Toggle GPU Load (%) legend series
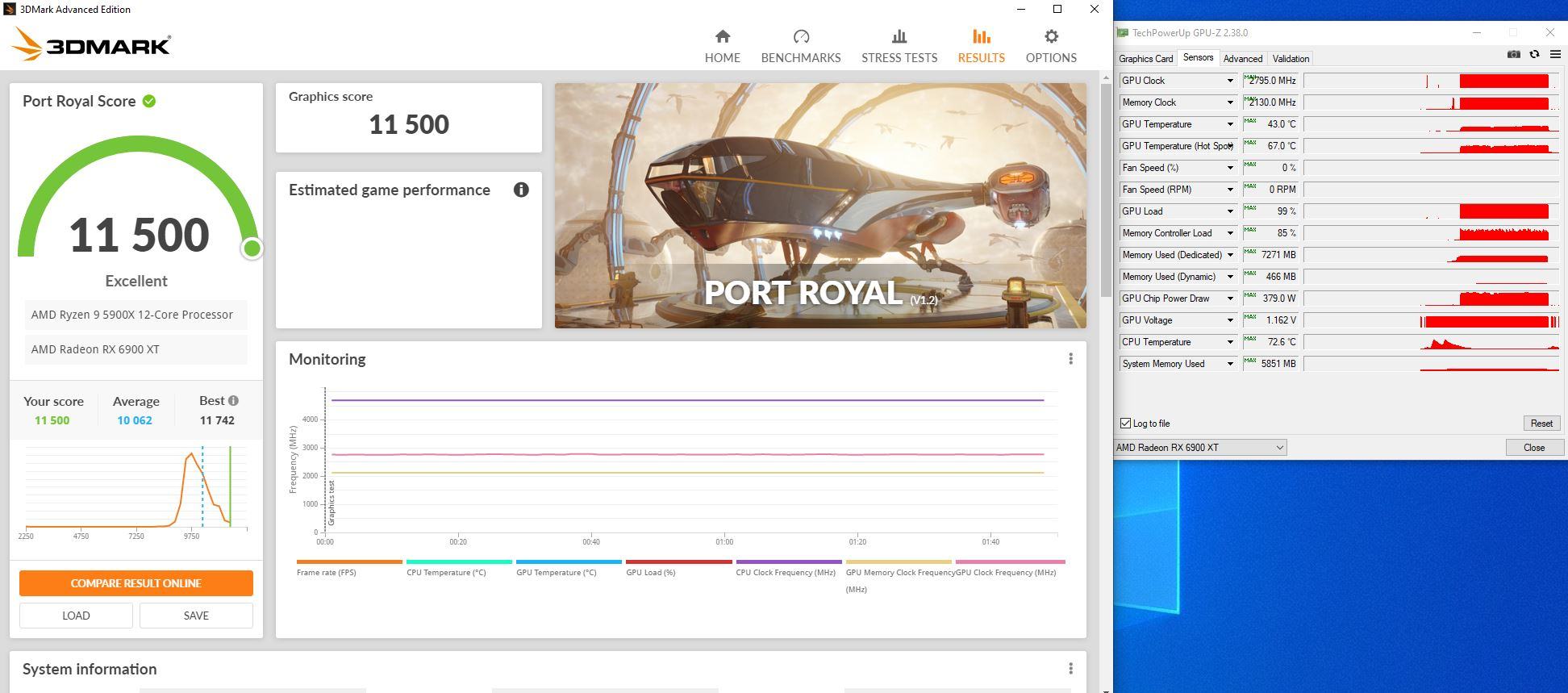1568x693 pixels. (x=678, y=568)
